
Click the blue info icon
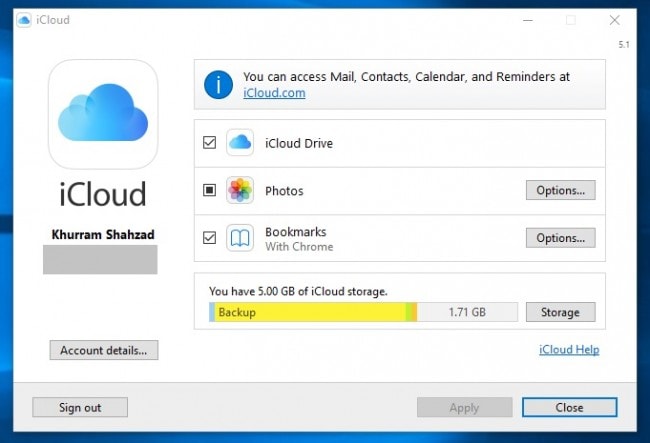(218, 84)
